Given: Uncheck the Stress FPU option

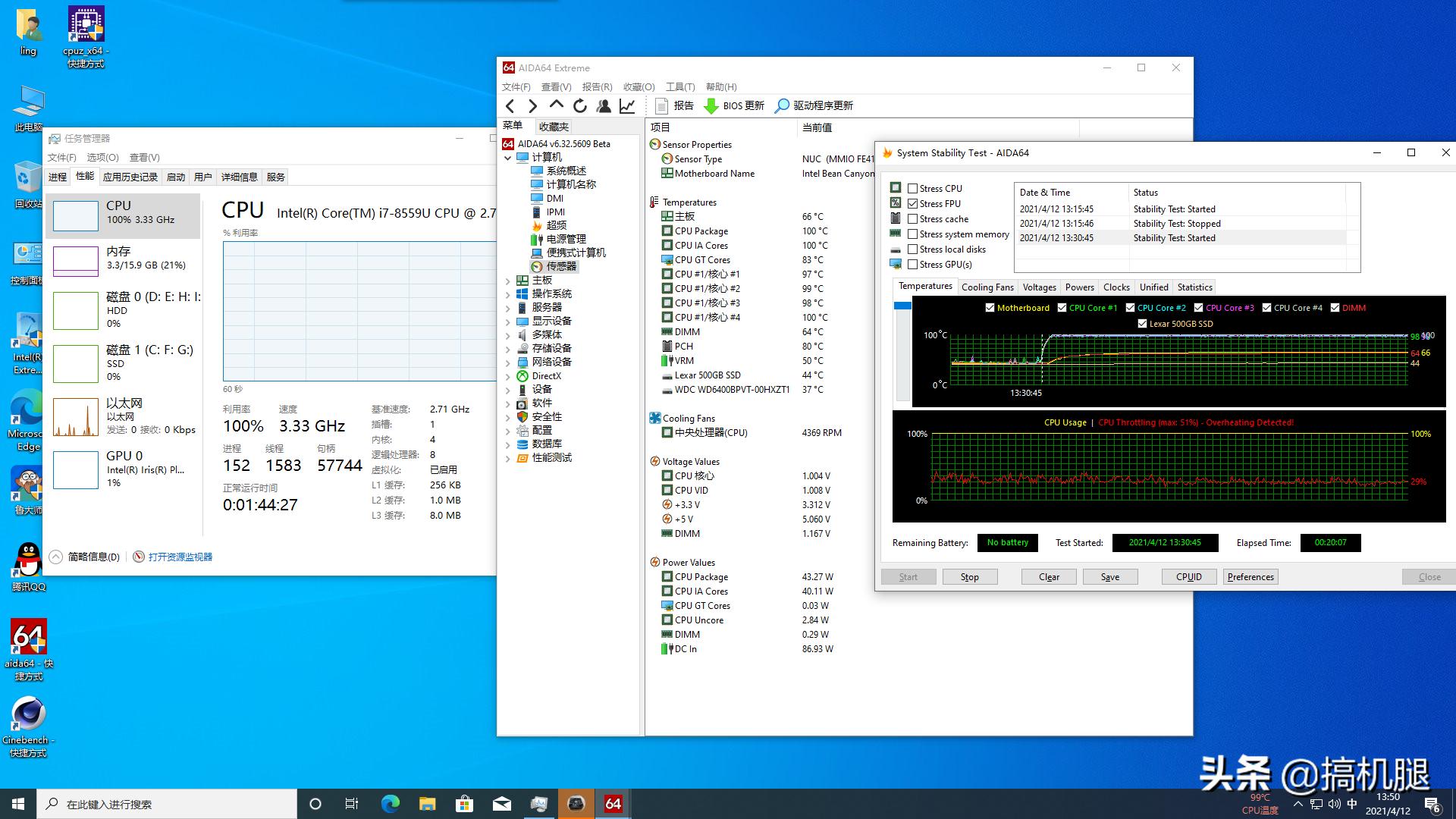Looking at the screenshot, I should tap(913, 203).
